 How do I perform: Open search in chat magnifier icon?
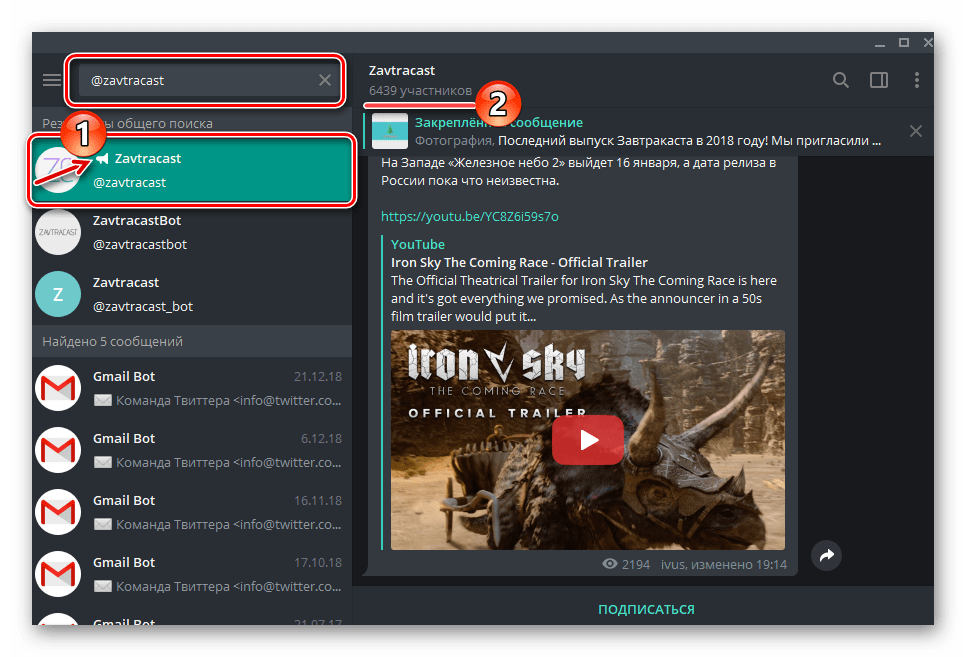click(841, 80)
